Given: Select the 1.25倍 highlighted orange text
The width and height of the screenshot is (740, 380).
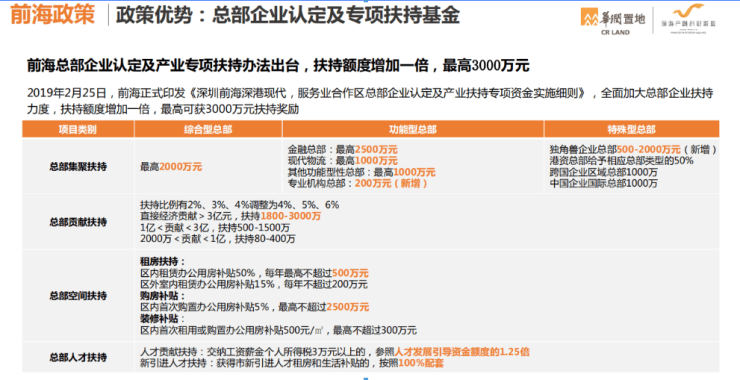Looking at the screenshot, I should (x=514, y=352).
